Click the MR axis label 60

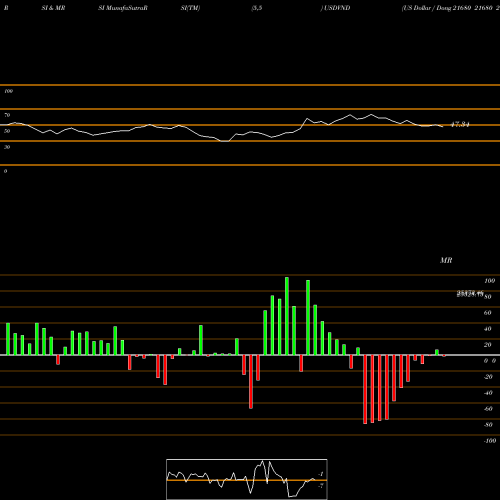coord(487,313)
